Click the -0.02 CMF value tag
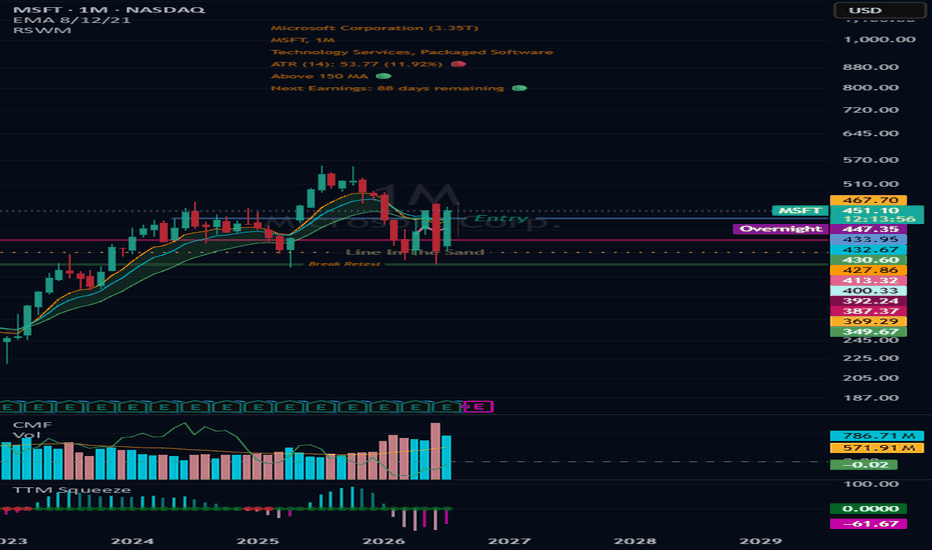This screenshot has width=932, height=550. tap(864, 464)
